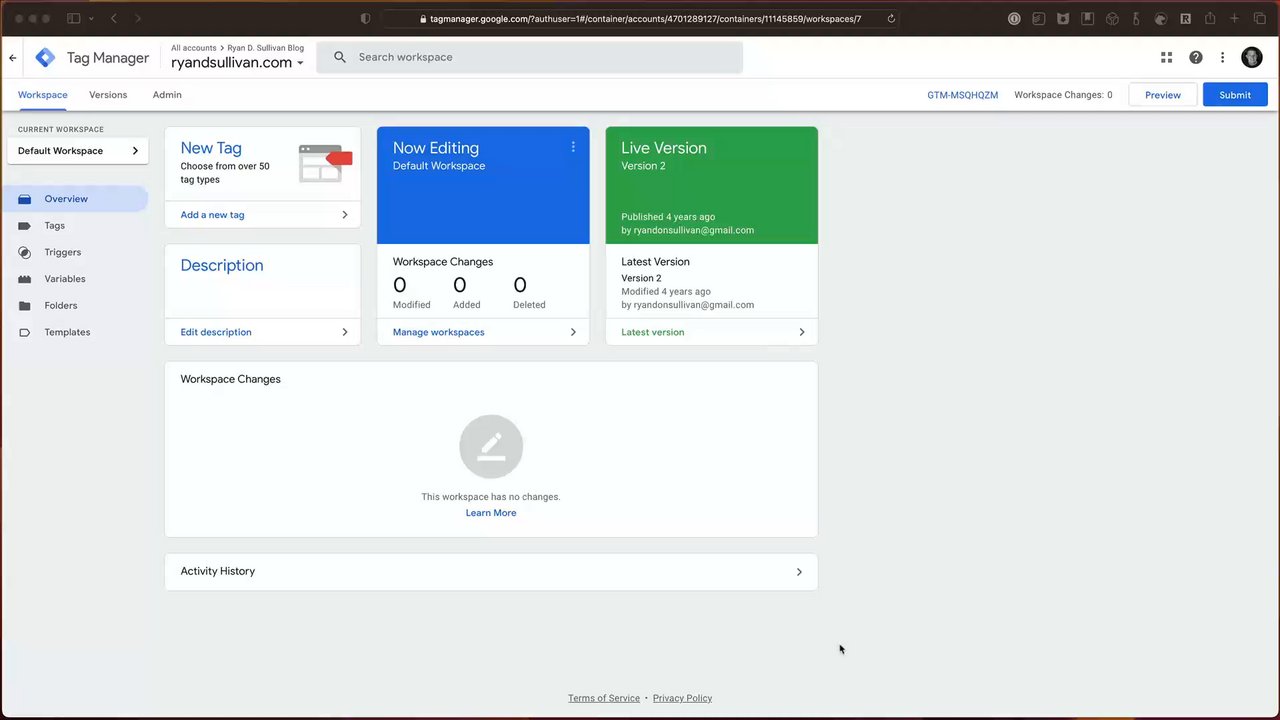The image size is (1280, 720).
Task: Click the Tag Manager logo icon
Action: pyautogui.click(x=45, y=58)
